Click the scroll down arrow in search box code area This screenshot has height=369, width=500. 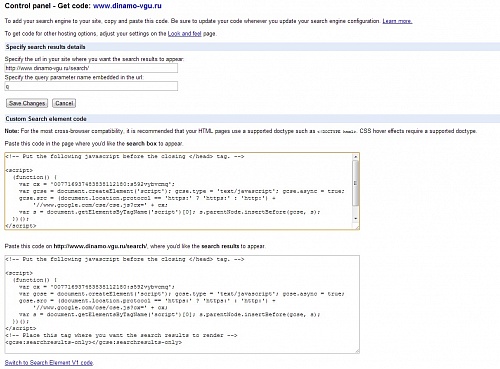point(355,219)
